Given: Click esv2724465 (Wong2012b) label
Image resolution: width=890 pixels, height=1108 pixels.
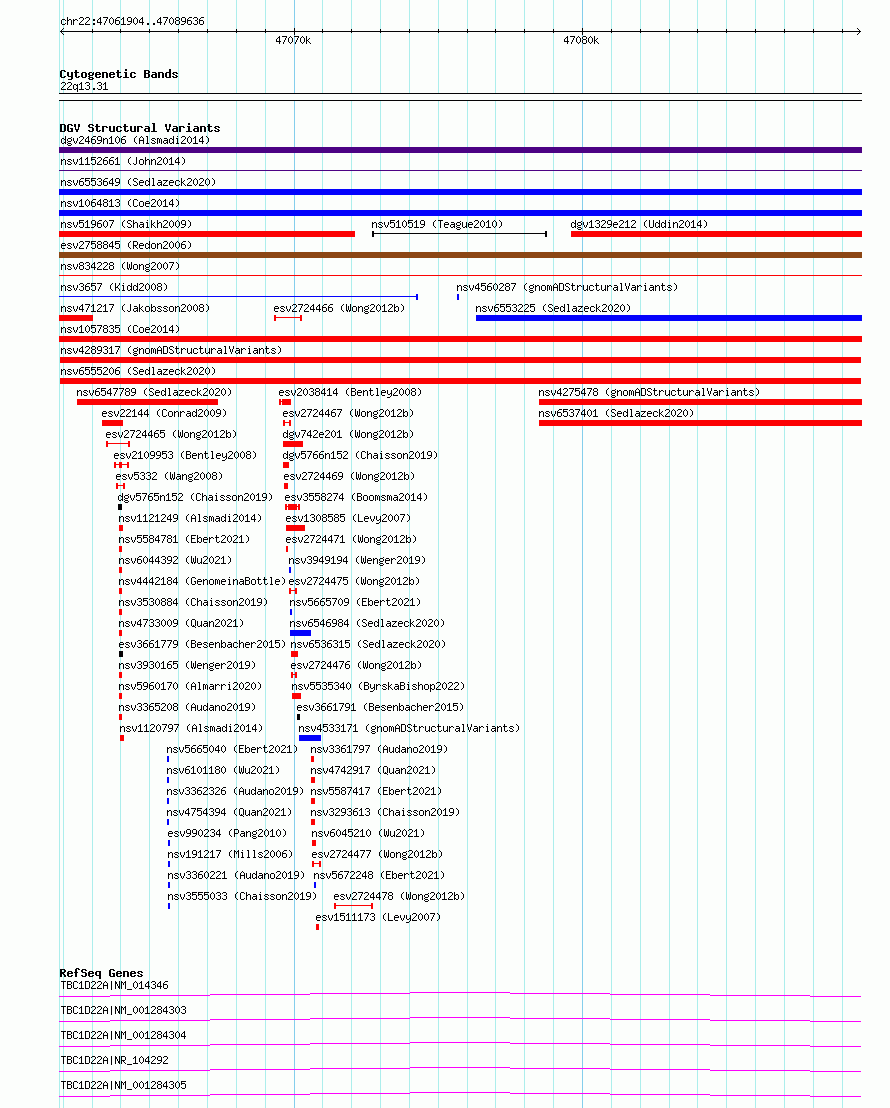Looking at the screenshot, I should (x=171, y=435).
